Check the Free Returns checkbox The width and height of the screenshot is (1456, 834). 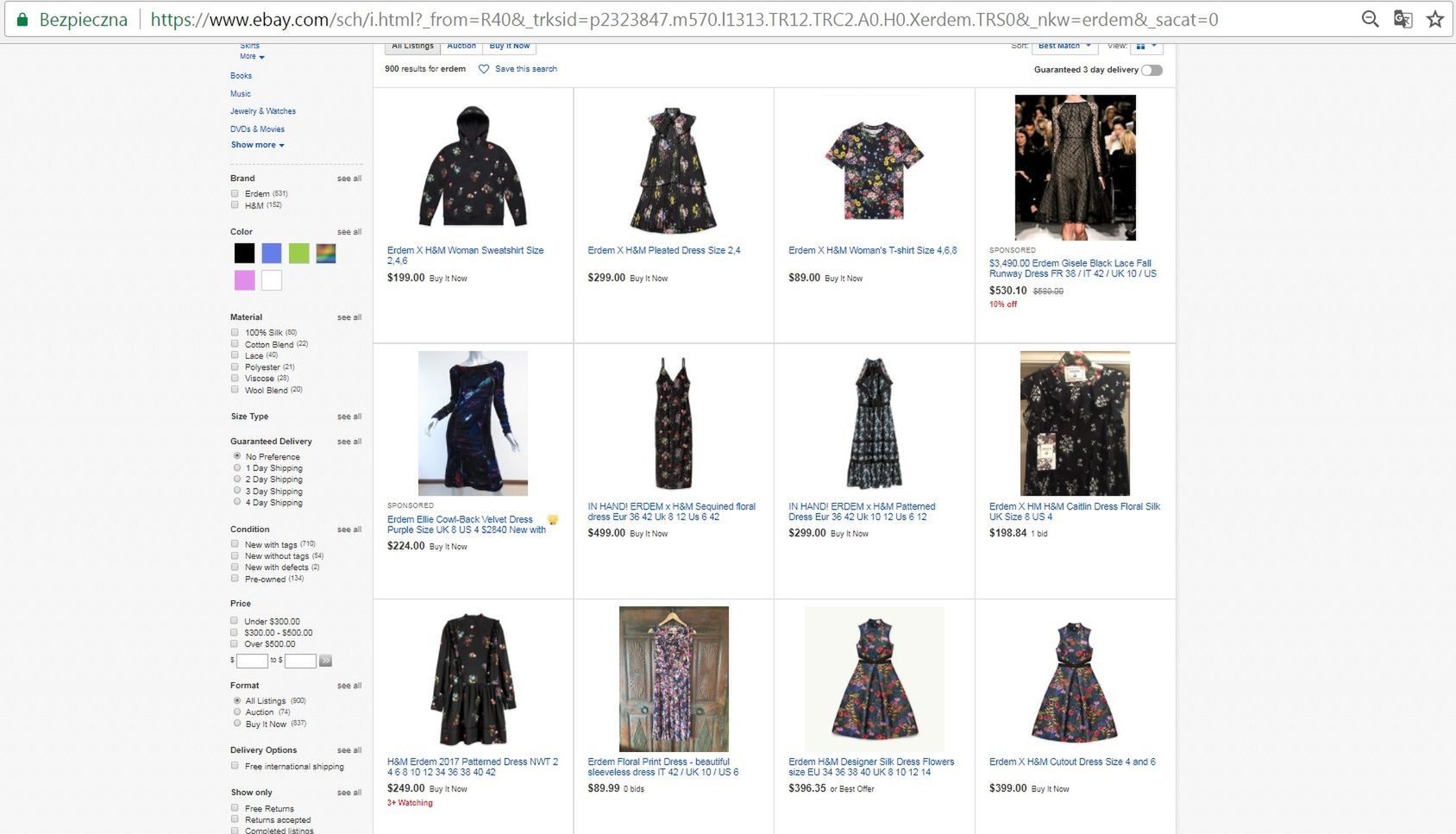coord(235,808)
